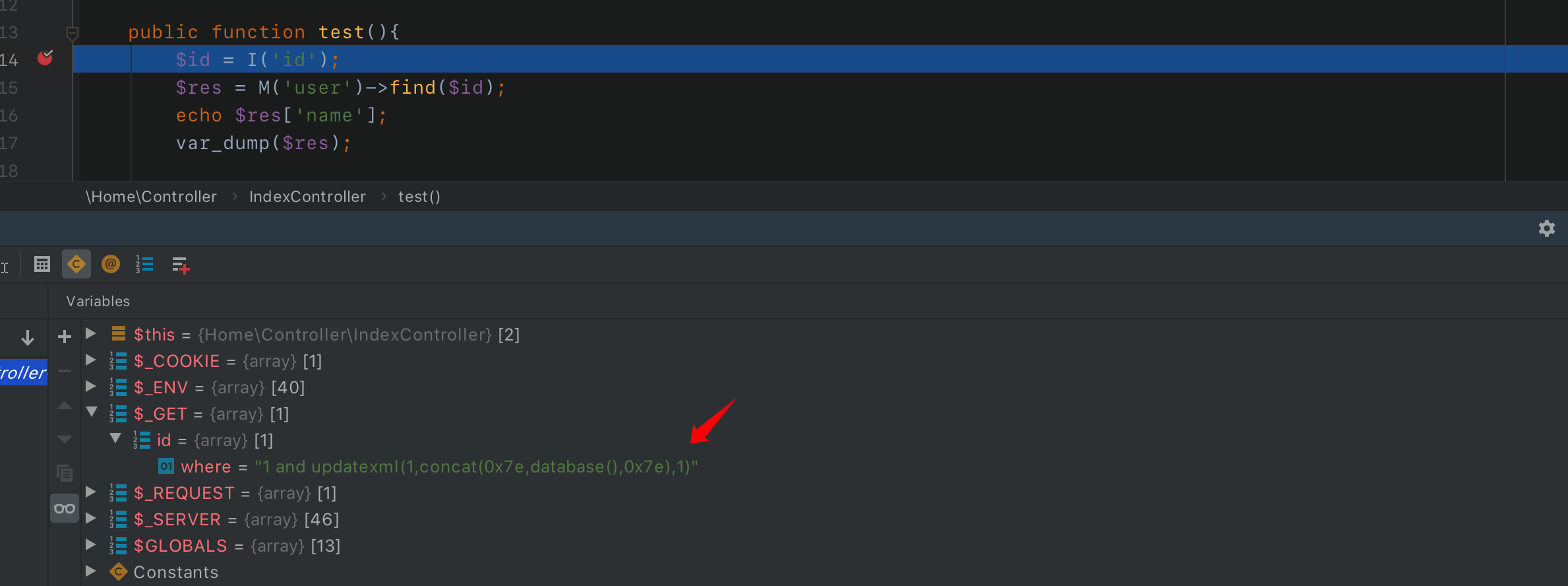Viewport: 1568px width, 586px height.
Task: Collapse code with fold marker beside line 13
Action: pyautogui.click(x=73, y=32)
